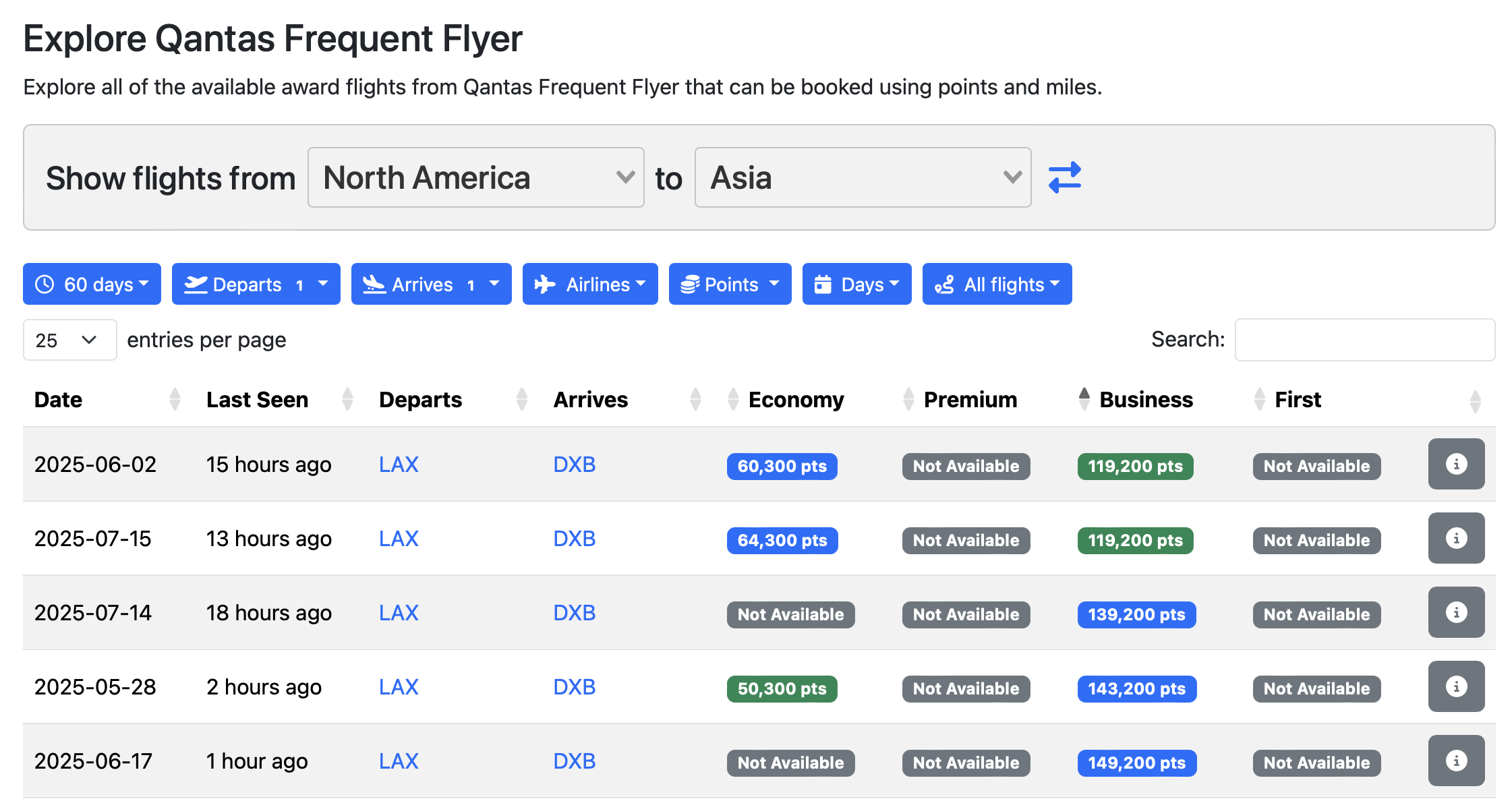Image resolution: width=1512 pixels, height=801 pixels.
Task: Sort by First class column
Action: click(x=1298, y=400)
